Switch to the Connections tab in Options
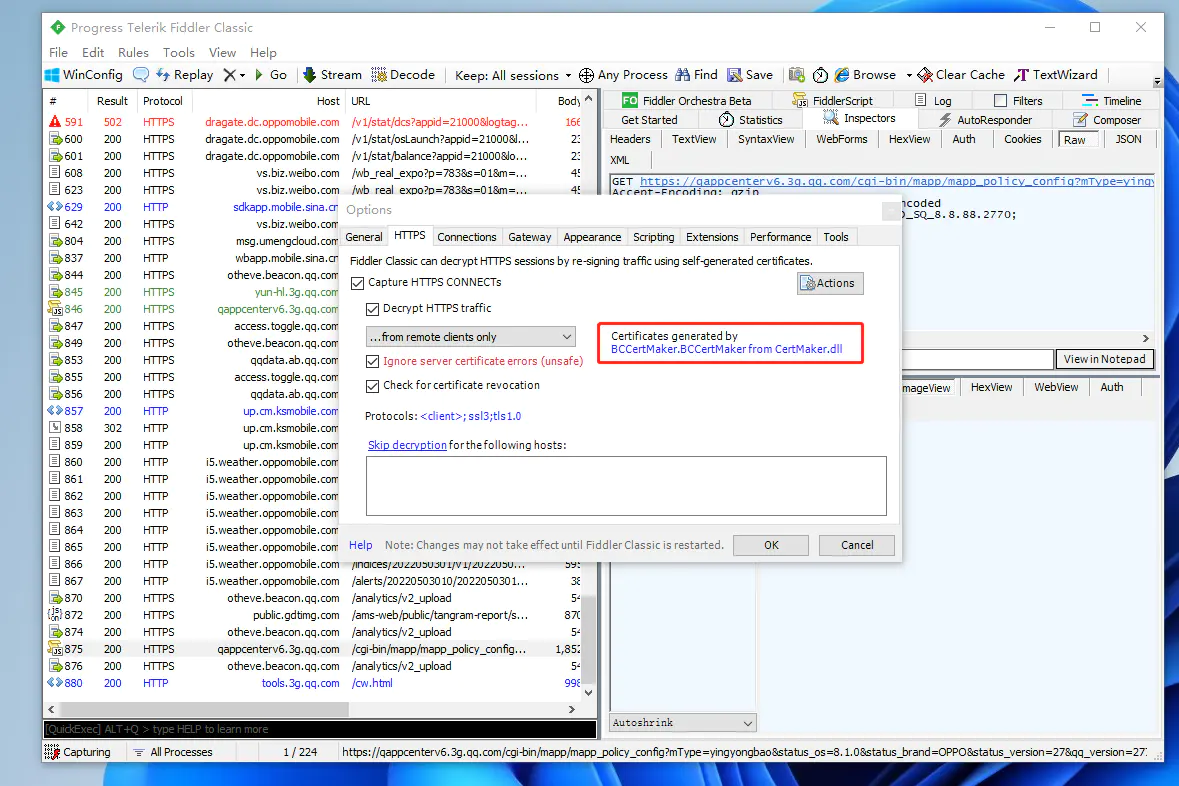The width and height of the screenshot is (1179, 786). coord(466,237)
